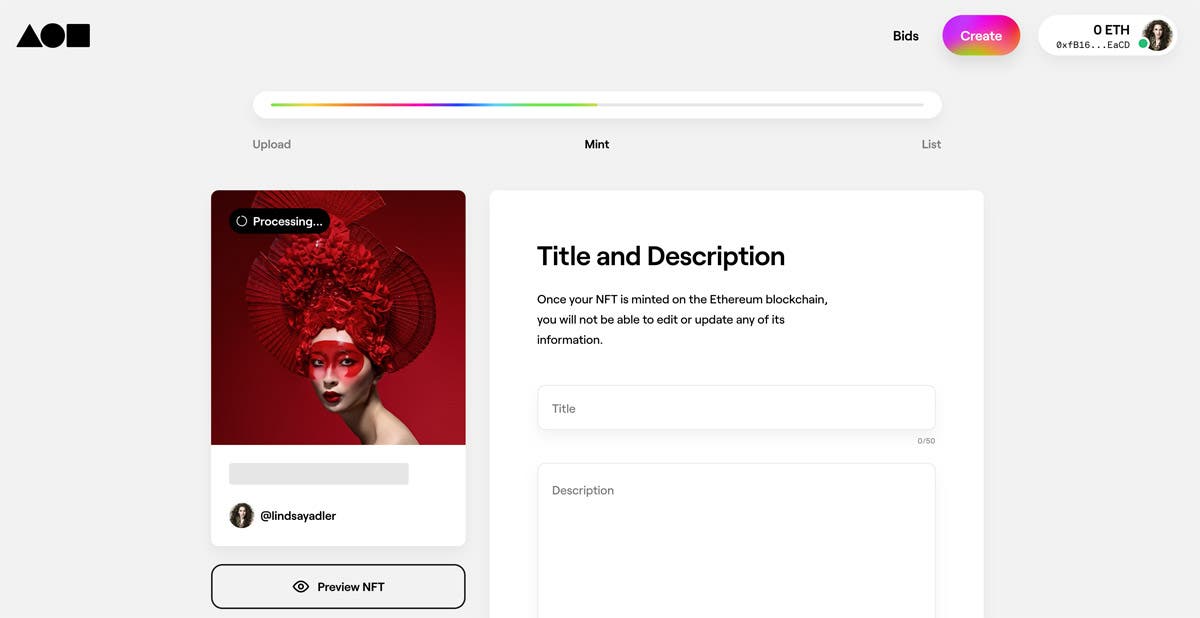Select the Mint step label
Image resolution: width=1200 pixels, height=618 pixels.
[597, 144]
